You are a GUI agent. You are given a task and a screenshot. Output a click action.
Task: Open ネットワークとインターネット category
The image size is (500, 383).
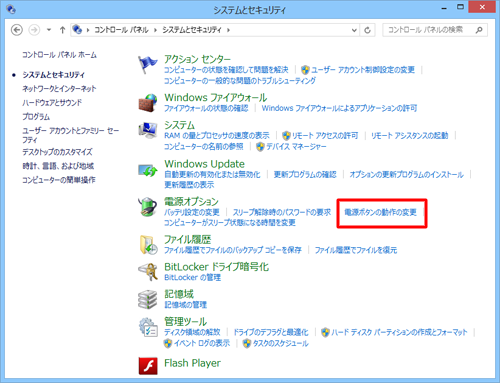coord(59,89)
